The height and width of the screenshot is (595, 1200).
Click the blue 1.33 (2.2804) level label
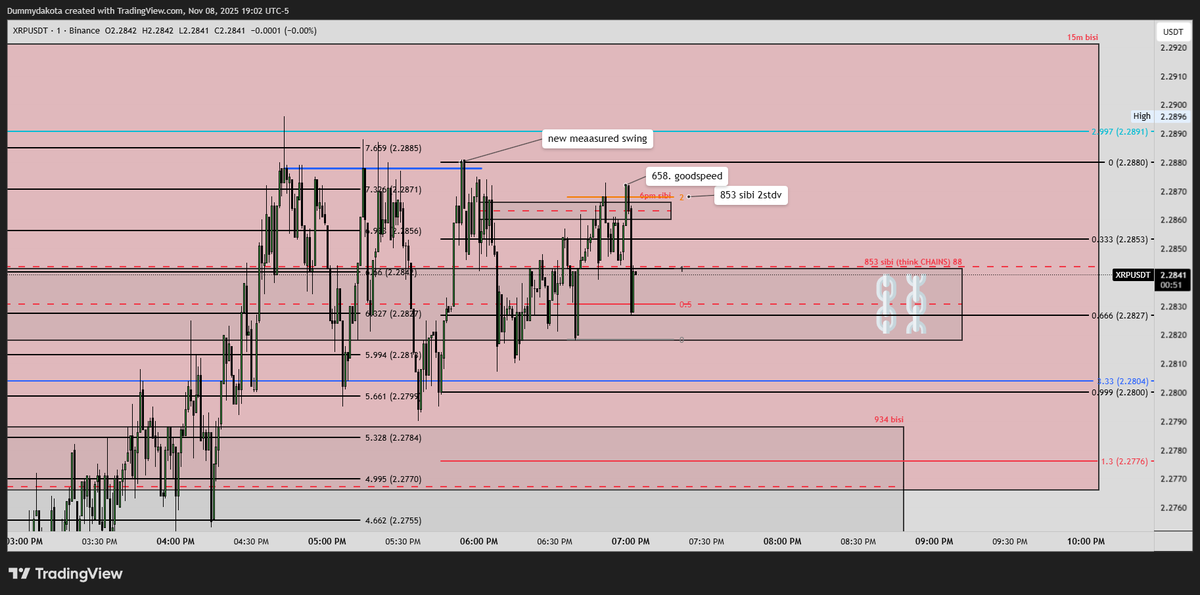[1124, 381]
